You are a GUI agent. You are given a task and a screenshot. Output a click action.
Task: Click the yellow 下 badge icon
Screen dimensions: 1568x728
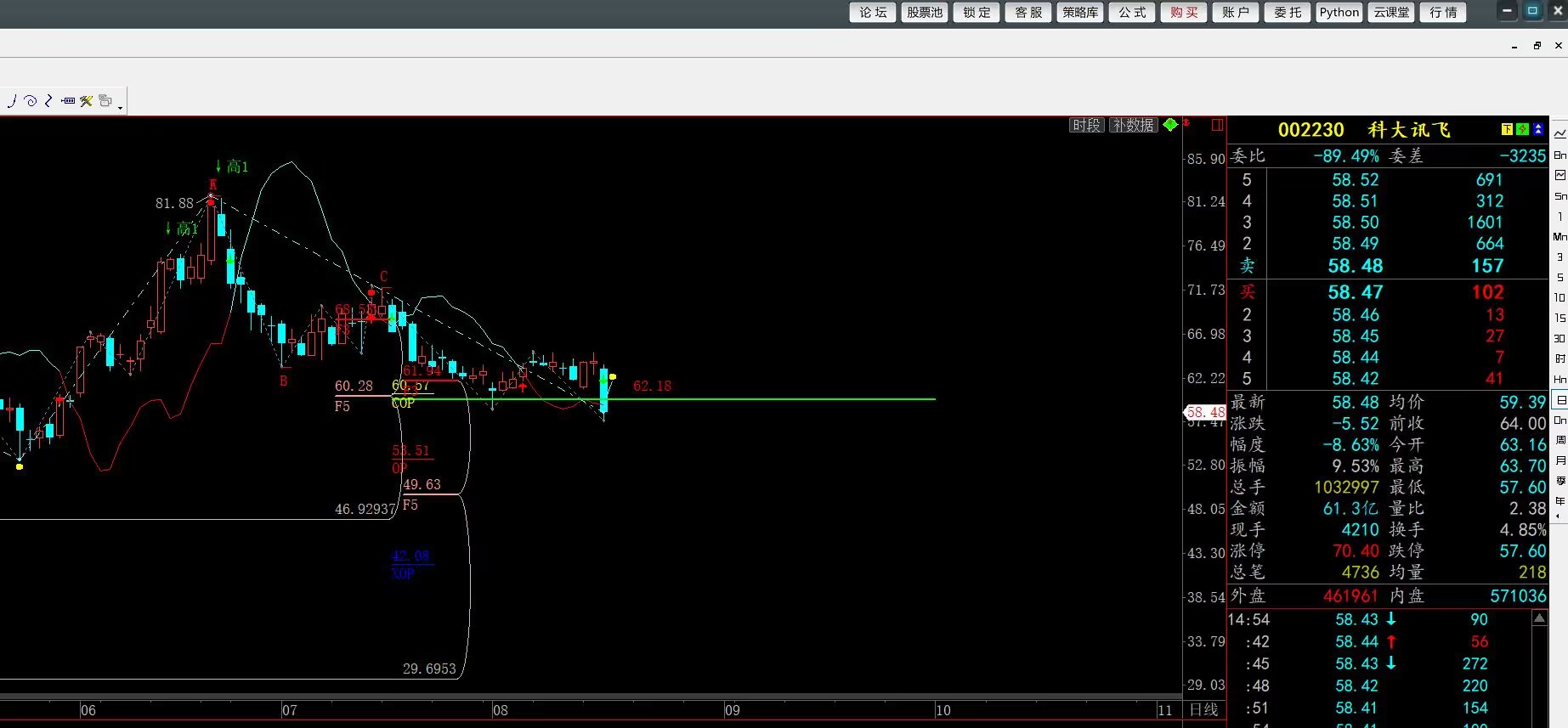pos(1507,129)
